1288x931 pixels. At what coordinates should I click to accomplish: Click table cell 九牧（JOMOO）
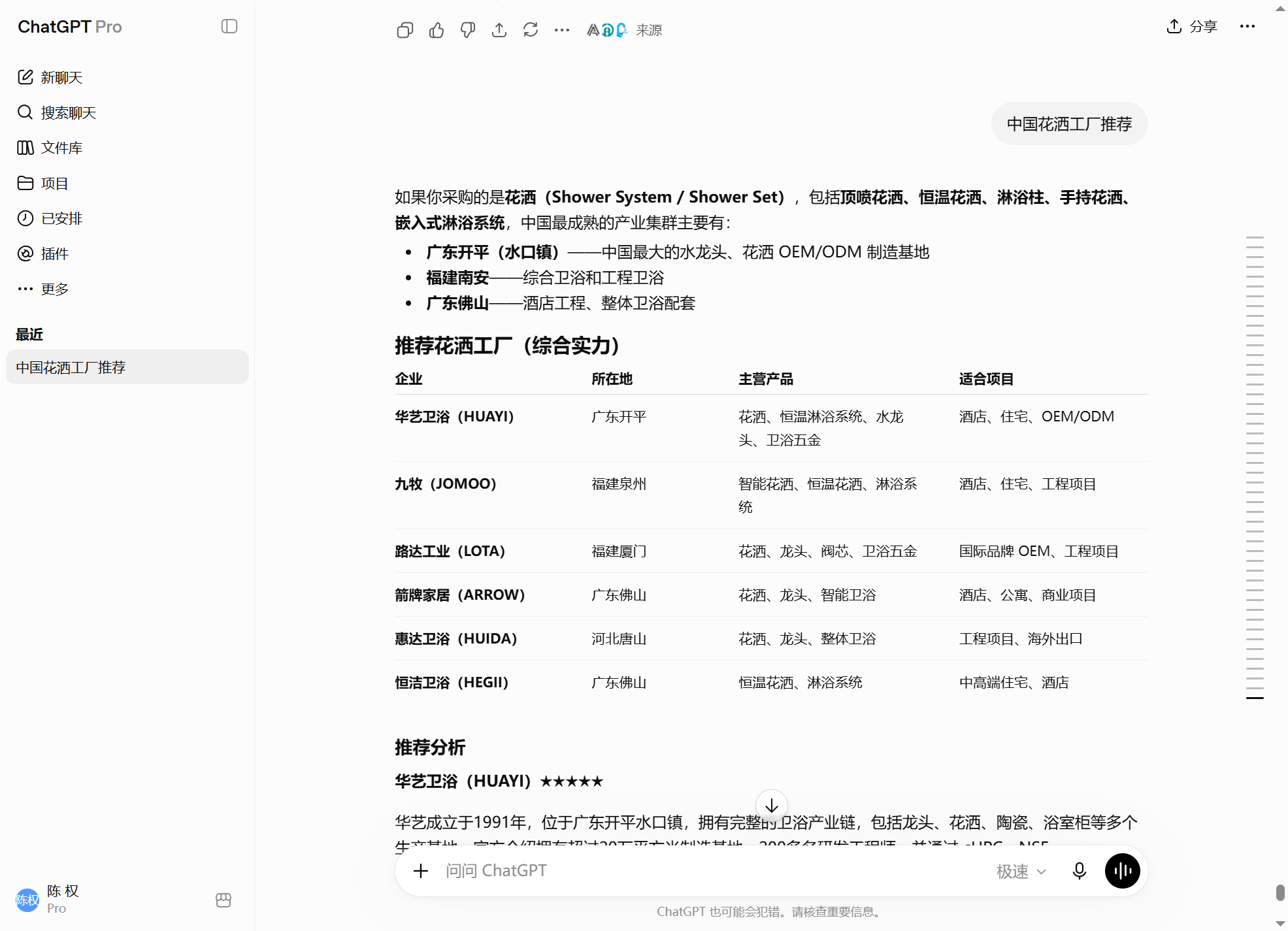tap(446, 484)
